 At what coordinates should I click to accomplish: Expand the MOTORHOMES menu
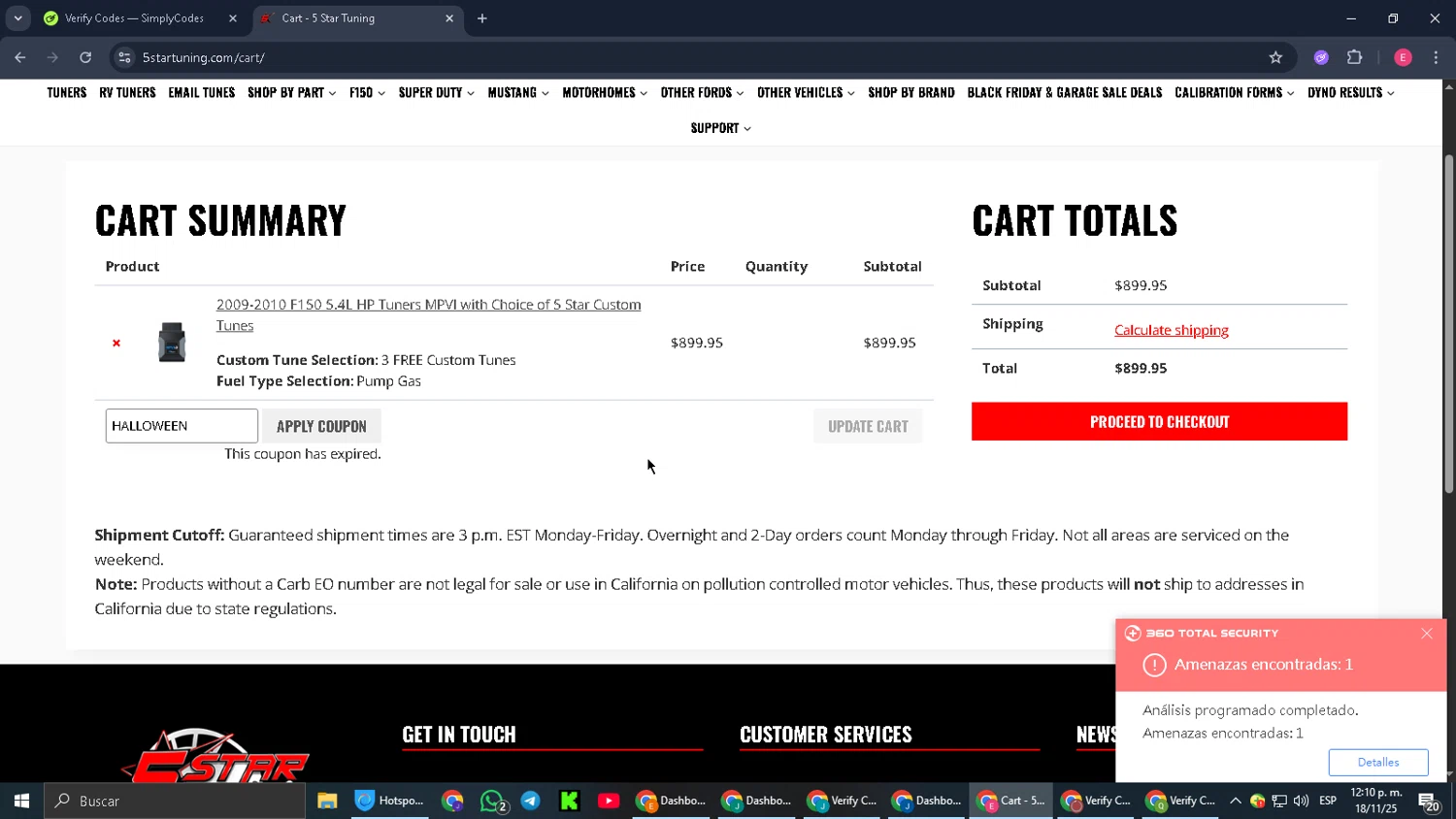[605, 93]
